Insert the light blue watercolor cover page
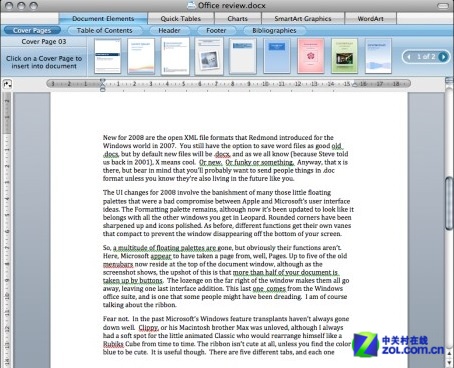Image resolution: width=454 pixels, height=368 pixels. (x=378, y=56)
